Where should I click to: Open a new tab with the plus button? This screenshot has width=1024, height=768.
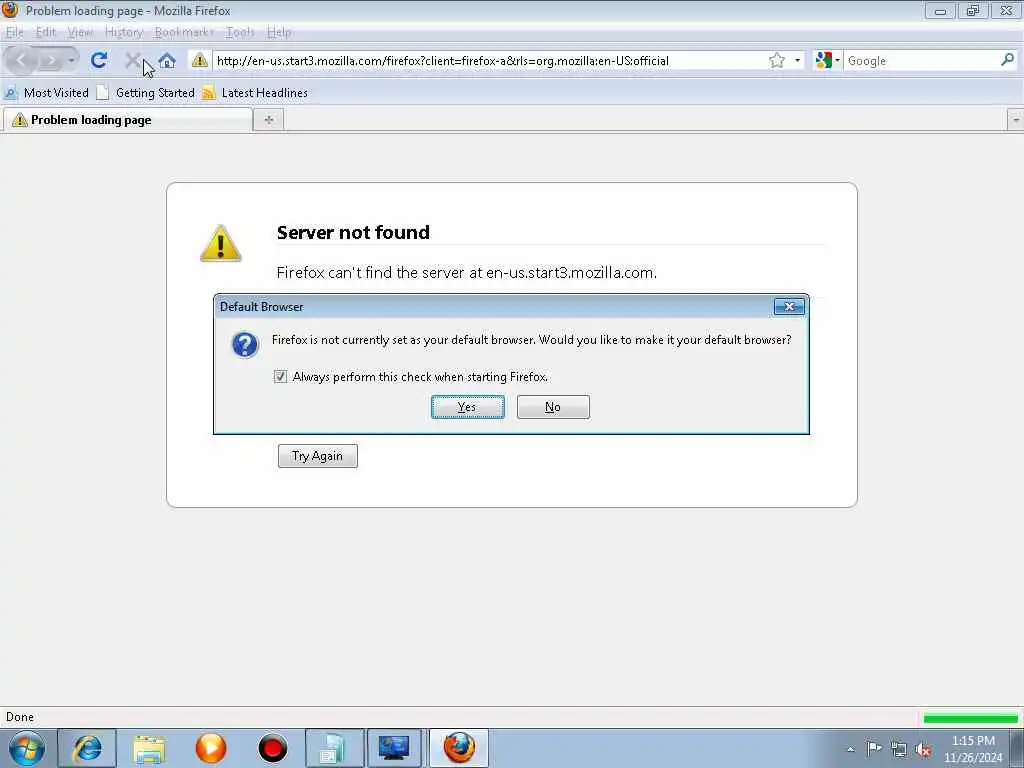coord(268,120)
